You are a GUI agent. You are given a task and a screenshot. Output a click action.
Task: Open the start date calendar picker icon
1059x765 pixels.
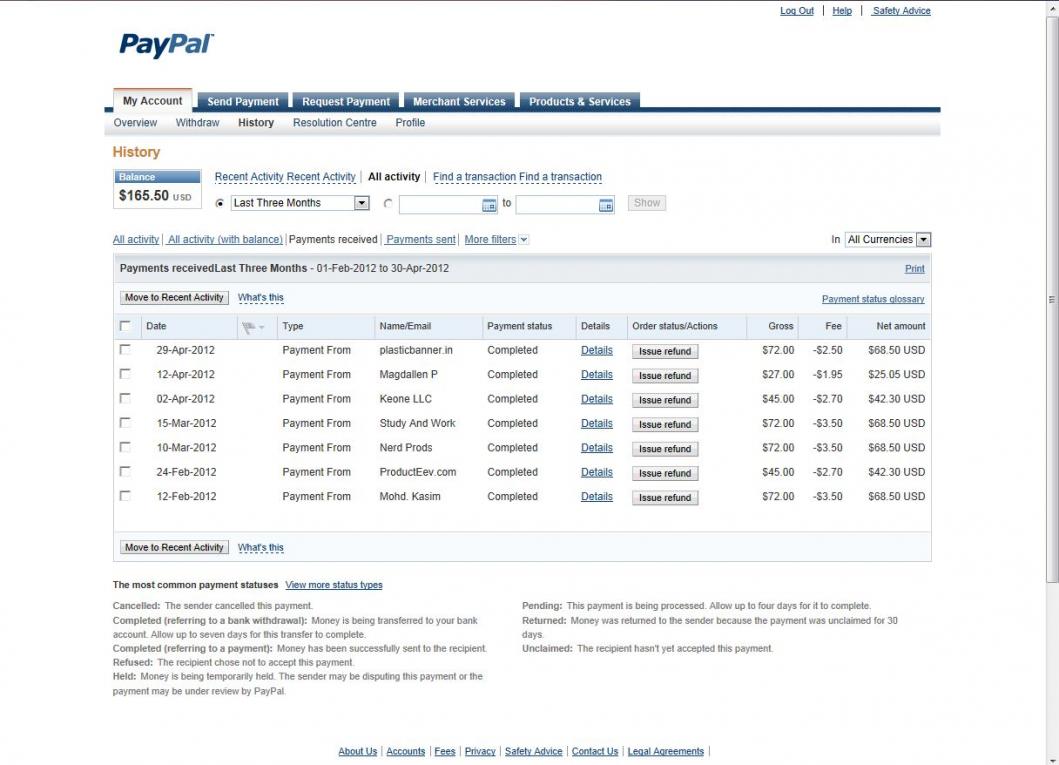pos(489,205)
